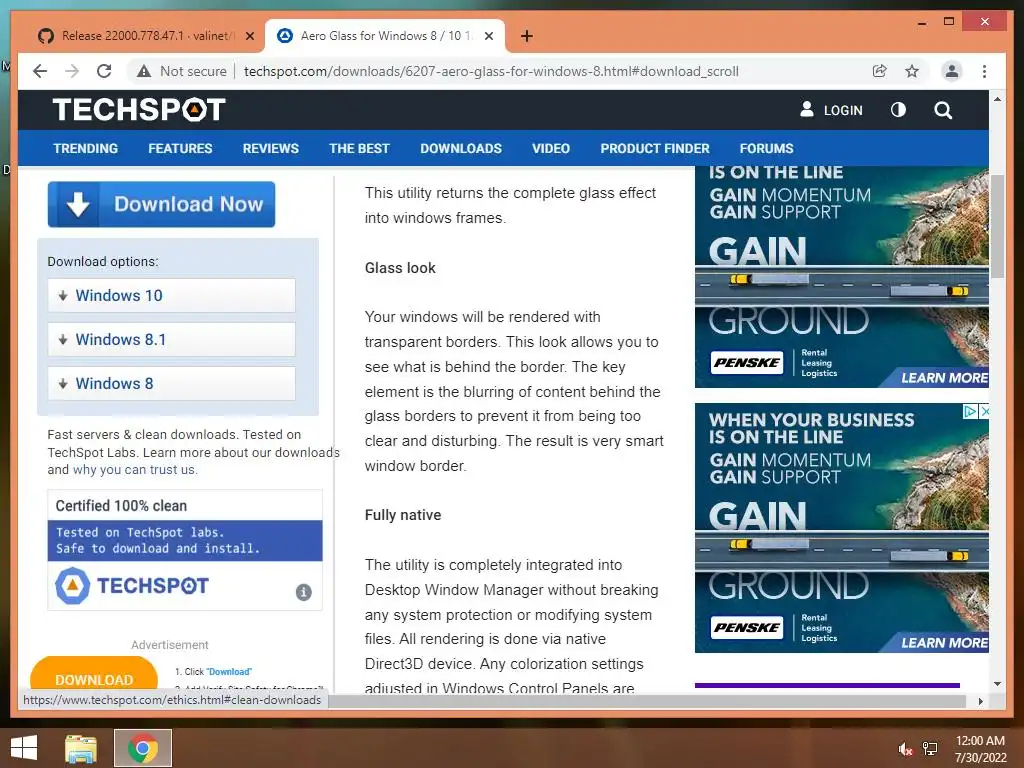Click the 'Glass look' heading text
Viewport: 1024px width, 768px height.
400,268
